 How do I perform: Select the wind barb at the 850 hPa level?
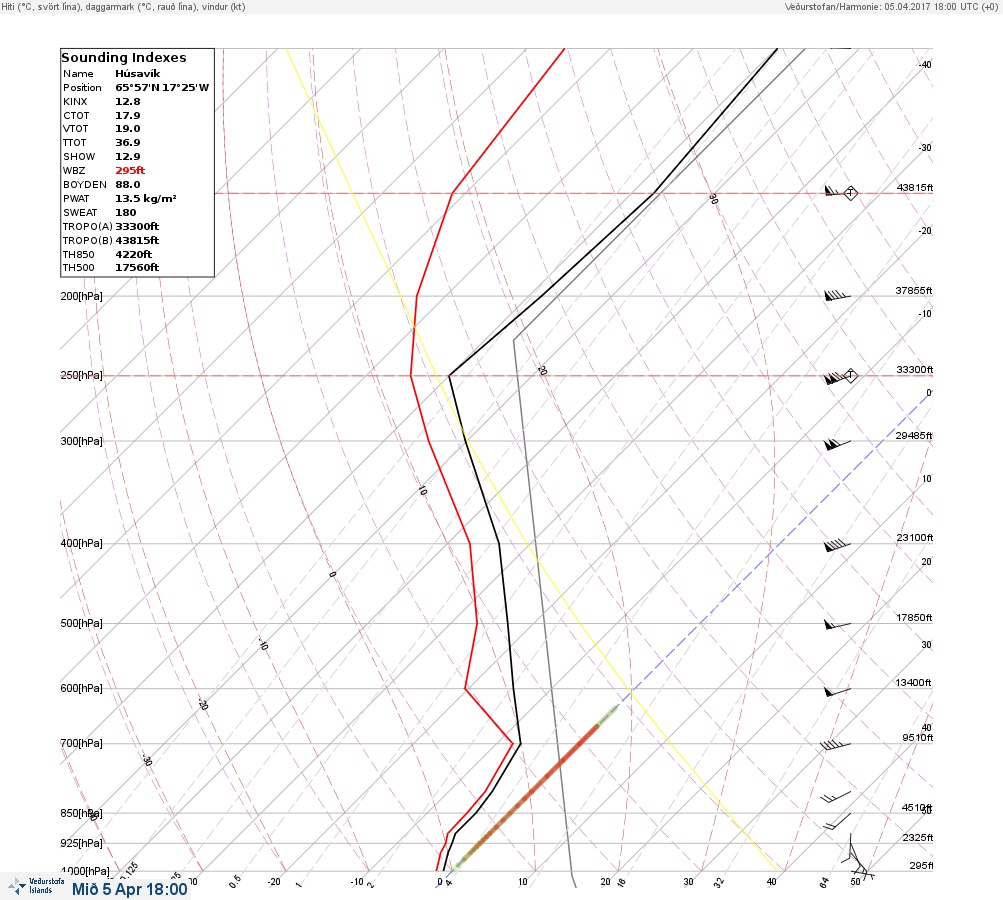[837, 821]
